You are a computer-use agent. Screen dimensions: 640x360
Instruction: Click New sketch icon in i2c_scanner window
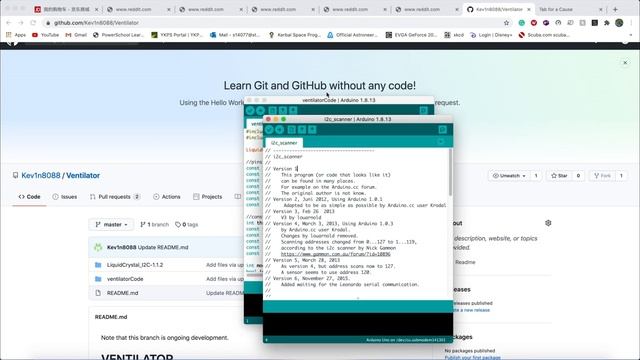pyautogui.click(x=291, y=130)
